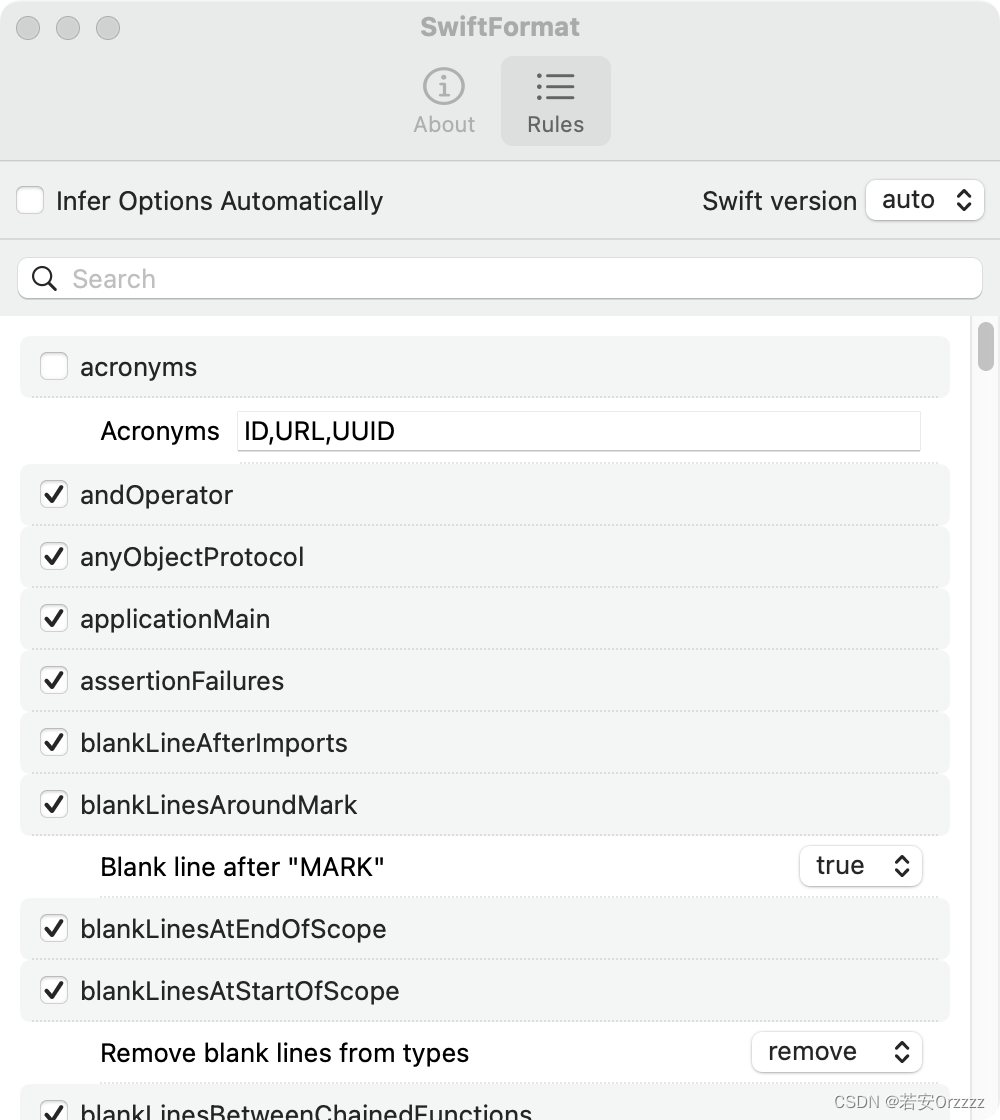The width and height of the screenshot is (1000, 1120).
Task: Uncheck blankLineAfterImports
Action: pyautogui.click(x=54, y=742)
